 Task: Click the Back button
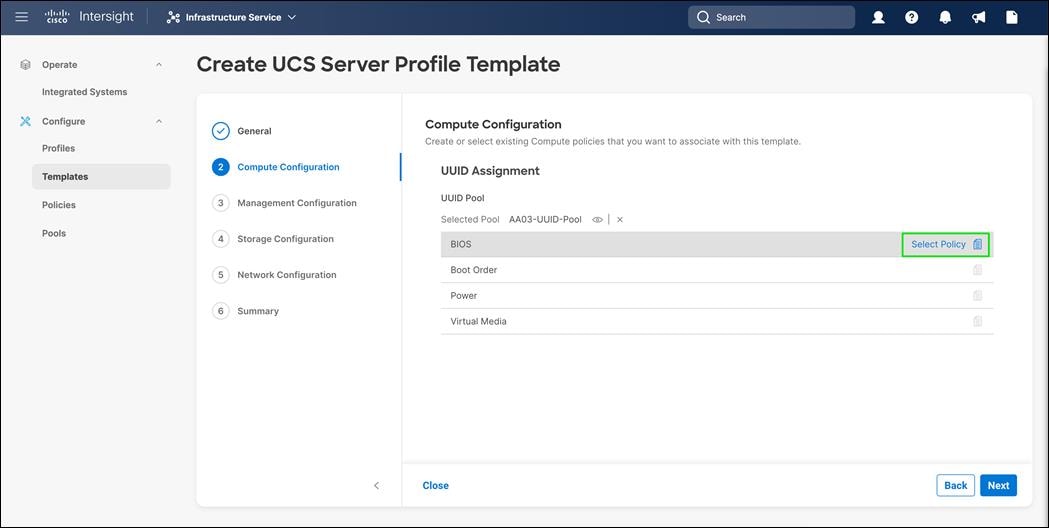click(955, 486)
